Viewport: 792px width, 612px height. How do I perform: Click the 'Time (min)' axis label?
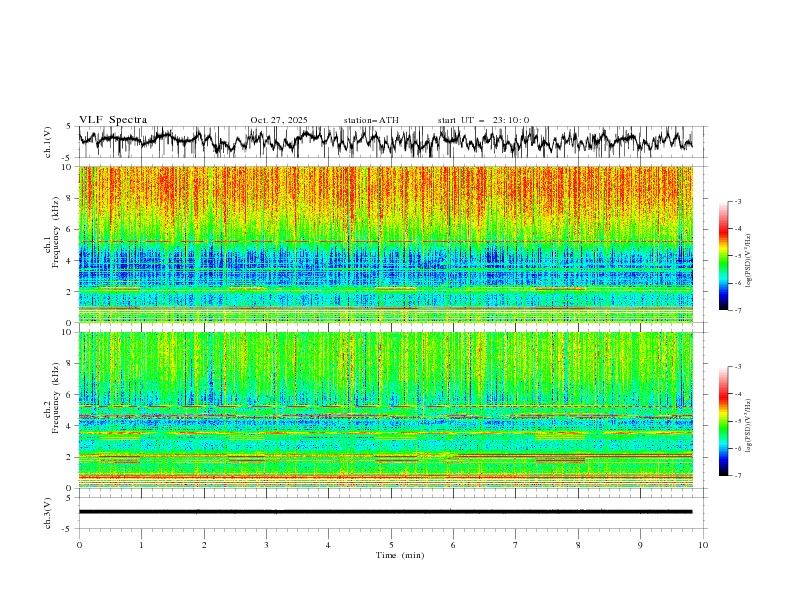tap(400, 555)
